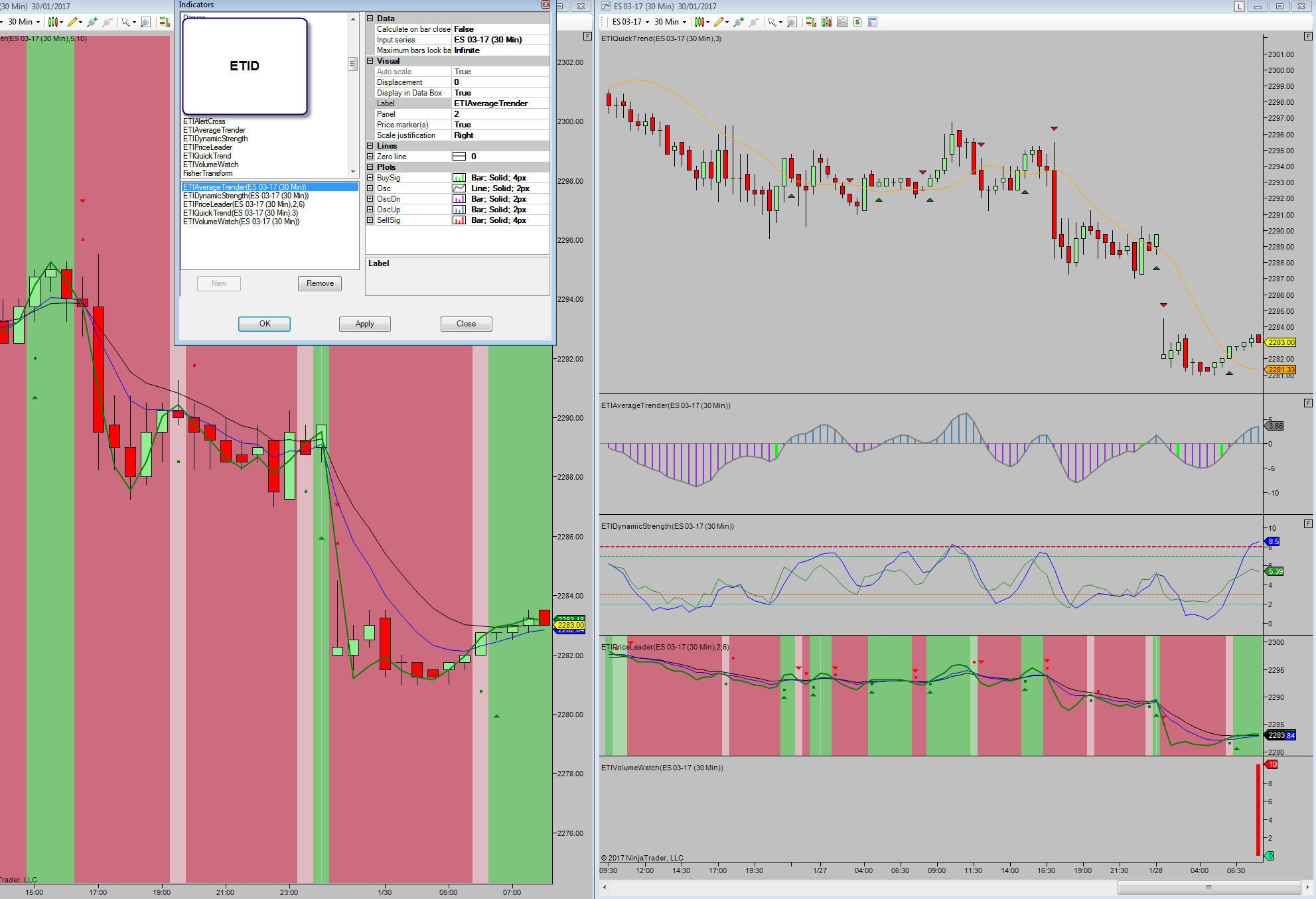Viewport: 1316px width, 899px height.
Task: Click the Strategies dollar-sign icon
Action: click(857, 22)
